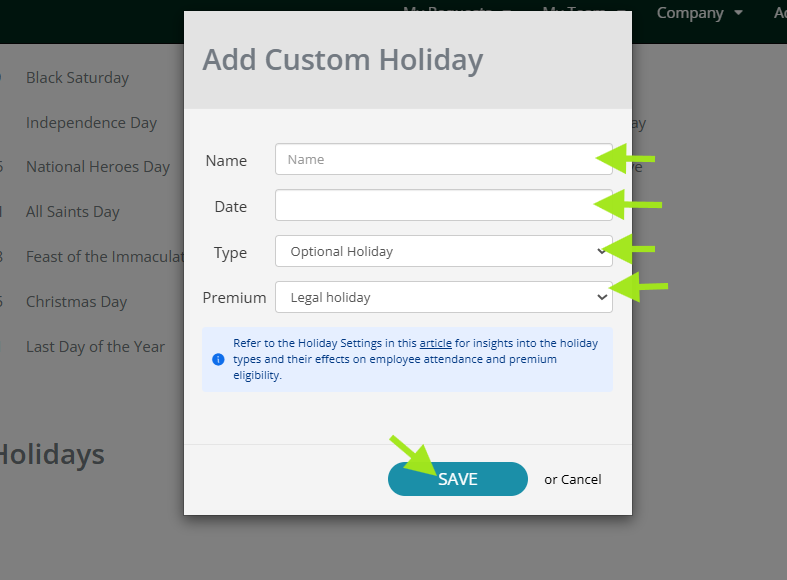This screenshot has width=787, height=580.
Task: Expand the Type dropdown arrow
Action: click(602, 251)
